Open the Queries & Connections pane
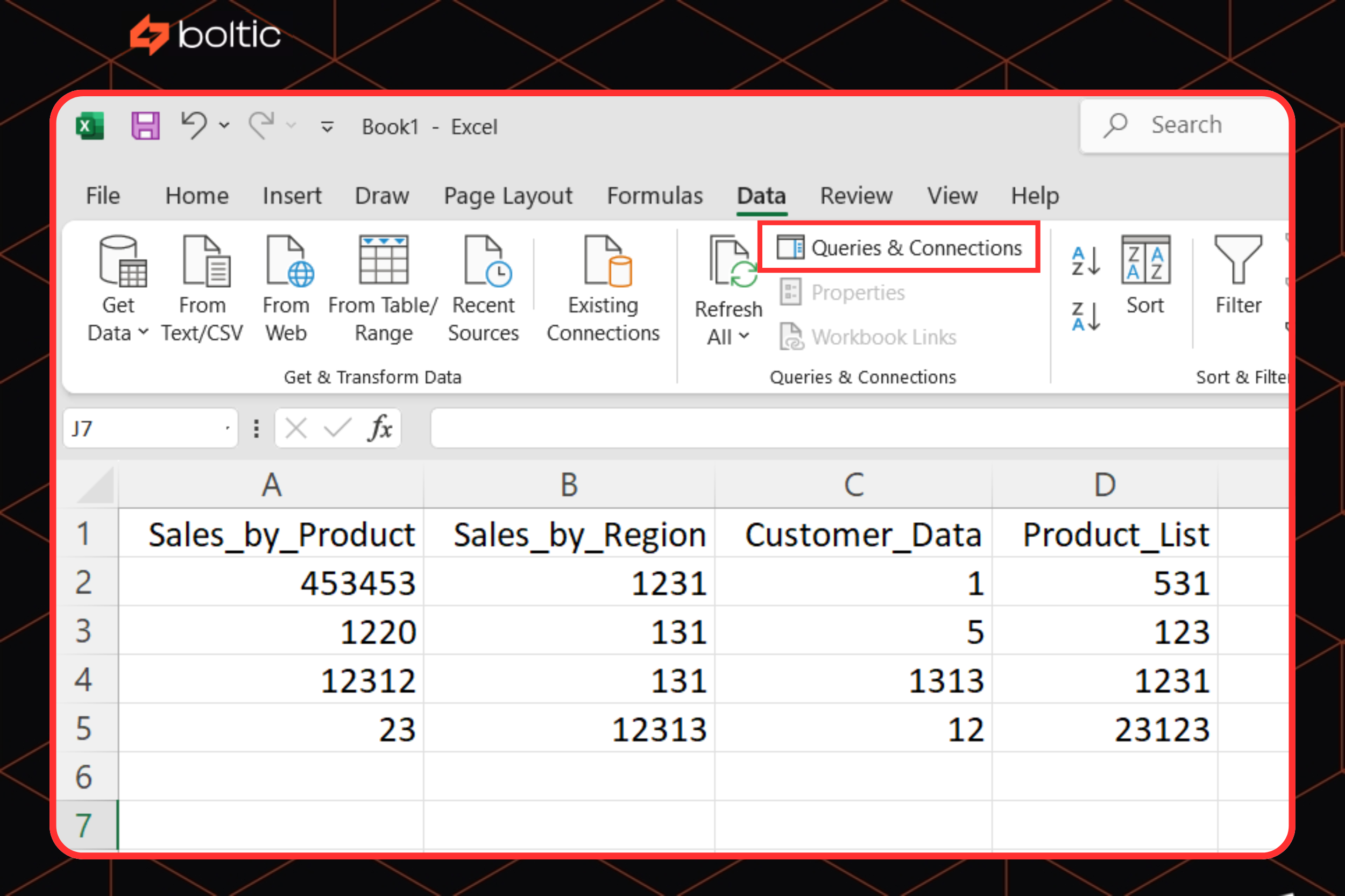 899,248
